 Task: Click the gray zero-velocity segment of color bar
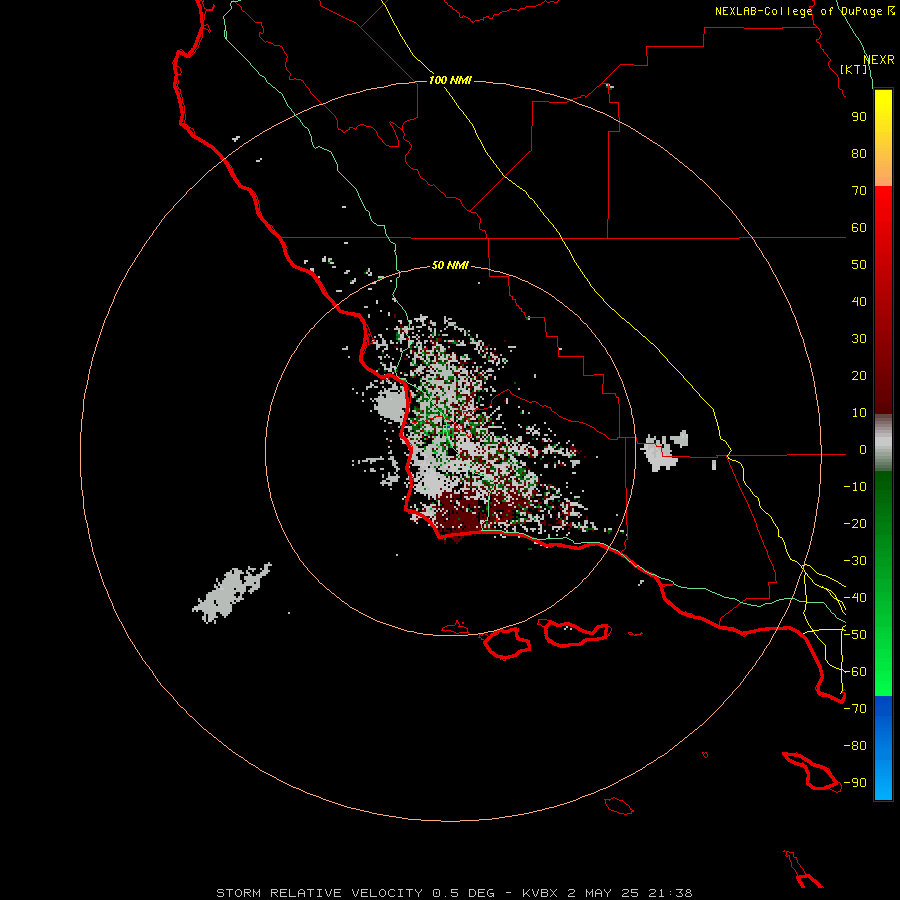pos(883,443)
